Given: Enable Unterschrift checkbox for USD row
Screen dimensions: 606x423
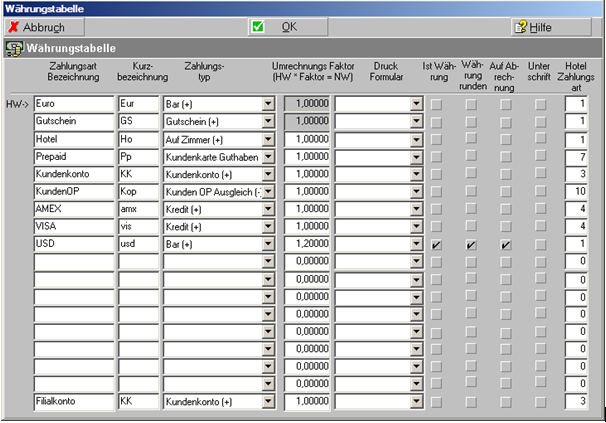Looking at the screenshot, I should [x=540, y=244].
